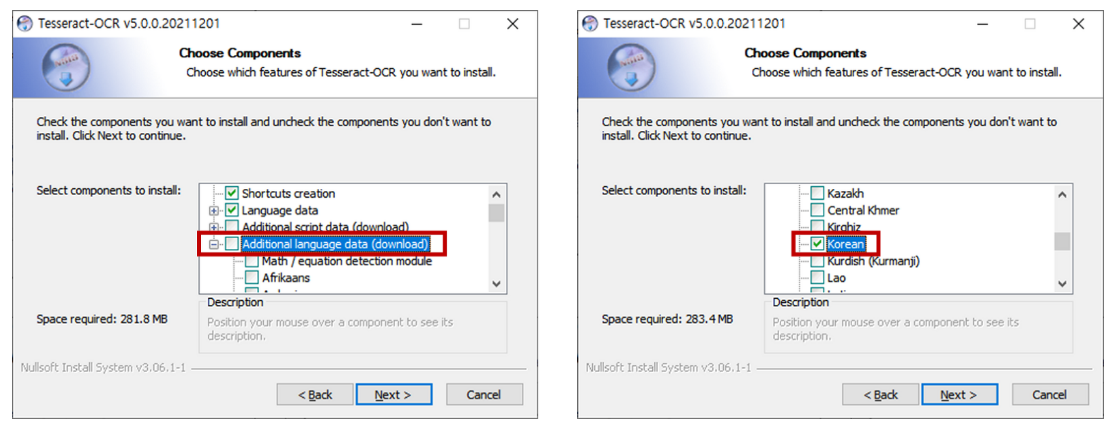Image resolution: width=1107 pixels, height=426 pixels.
Task: Click installer header logo in right window
Action: coord(631,69)
